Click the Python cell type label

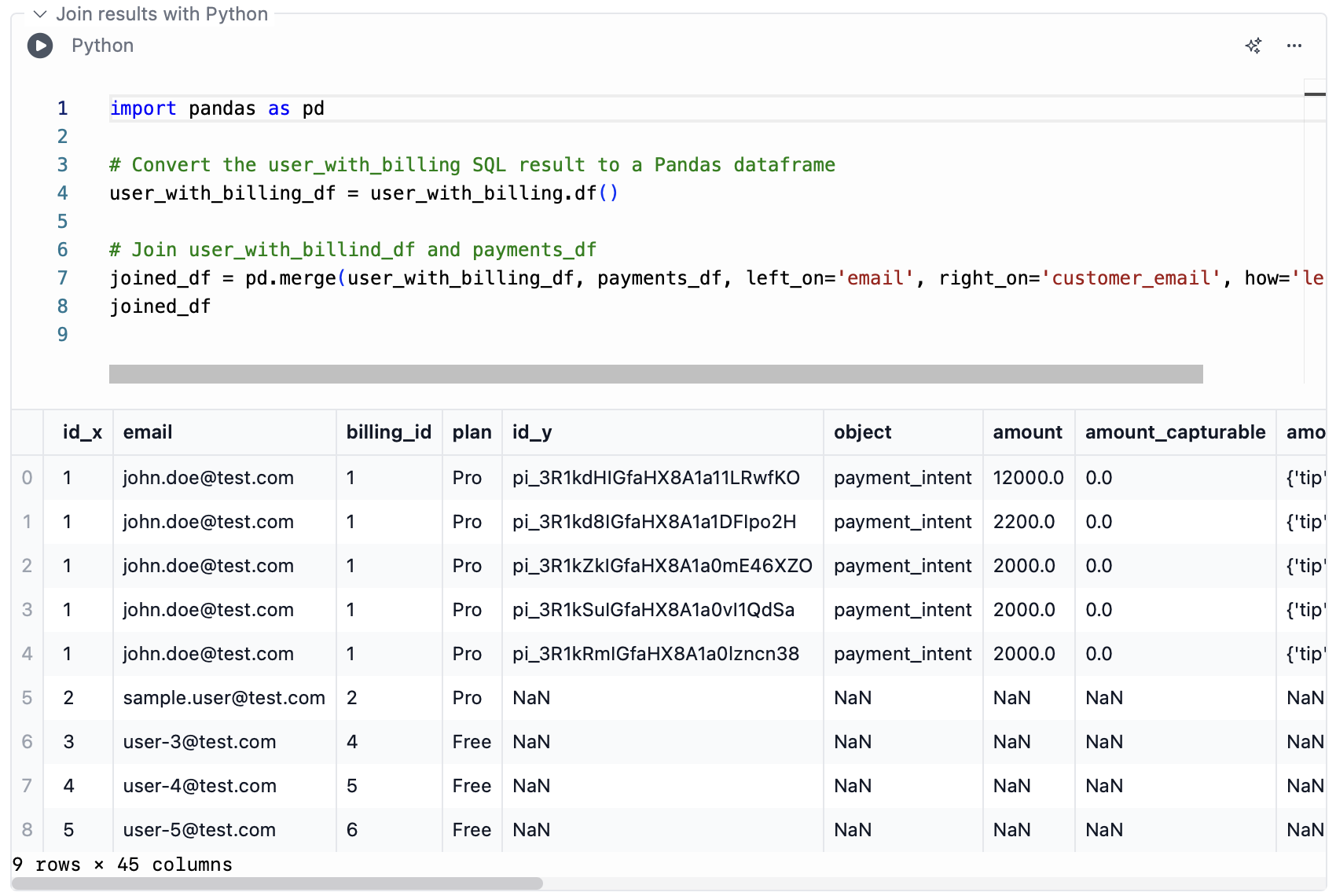click(102, 46)
